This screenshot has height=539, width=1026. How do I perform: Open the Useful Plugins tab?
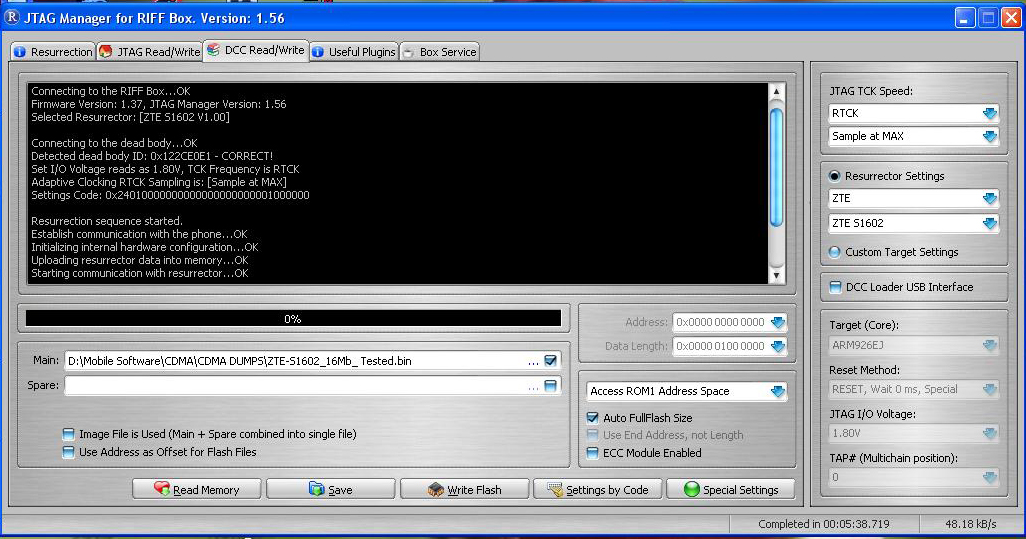354,52
